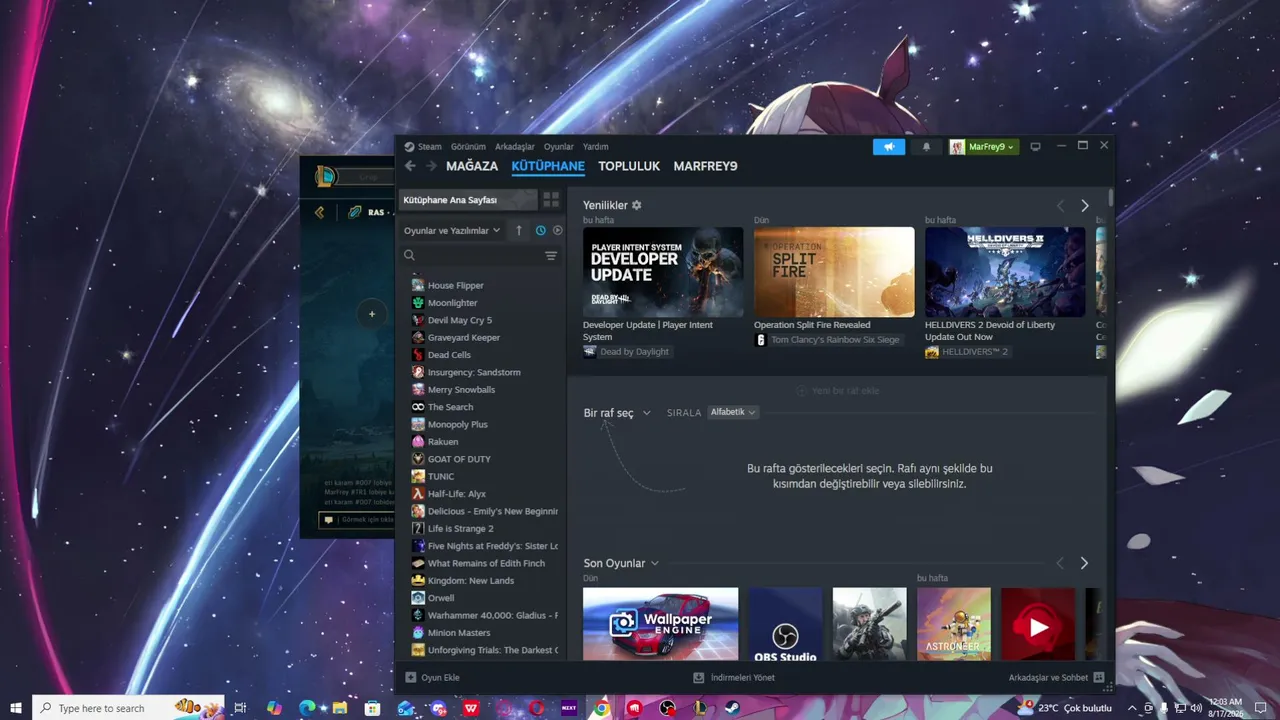Open the Alfabetik sort dropdown

coord(733,412)
